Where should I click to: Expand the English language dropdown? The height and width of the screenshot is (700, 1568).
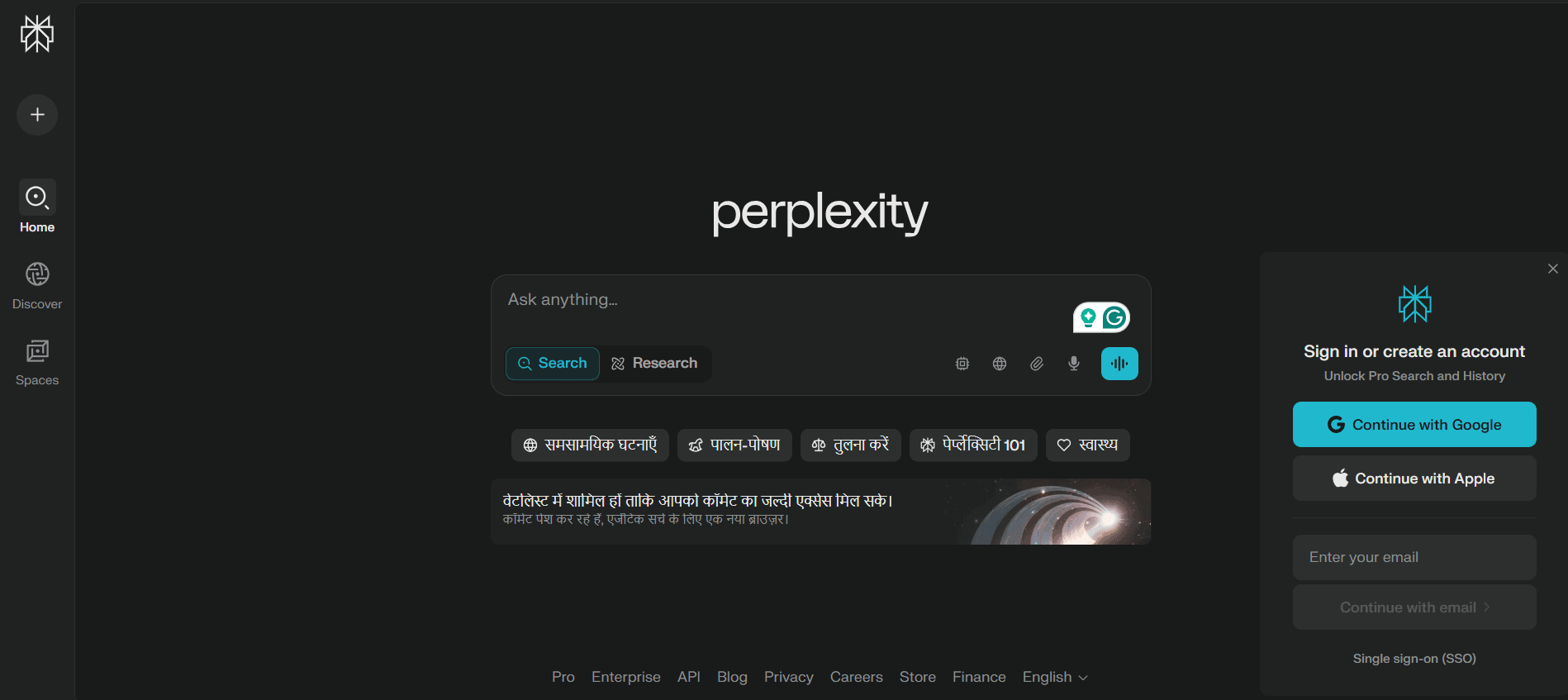click(1055, 677)
